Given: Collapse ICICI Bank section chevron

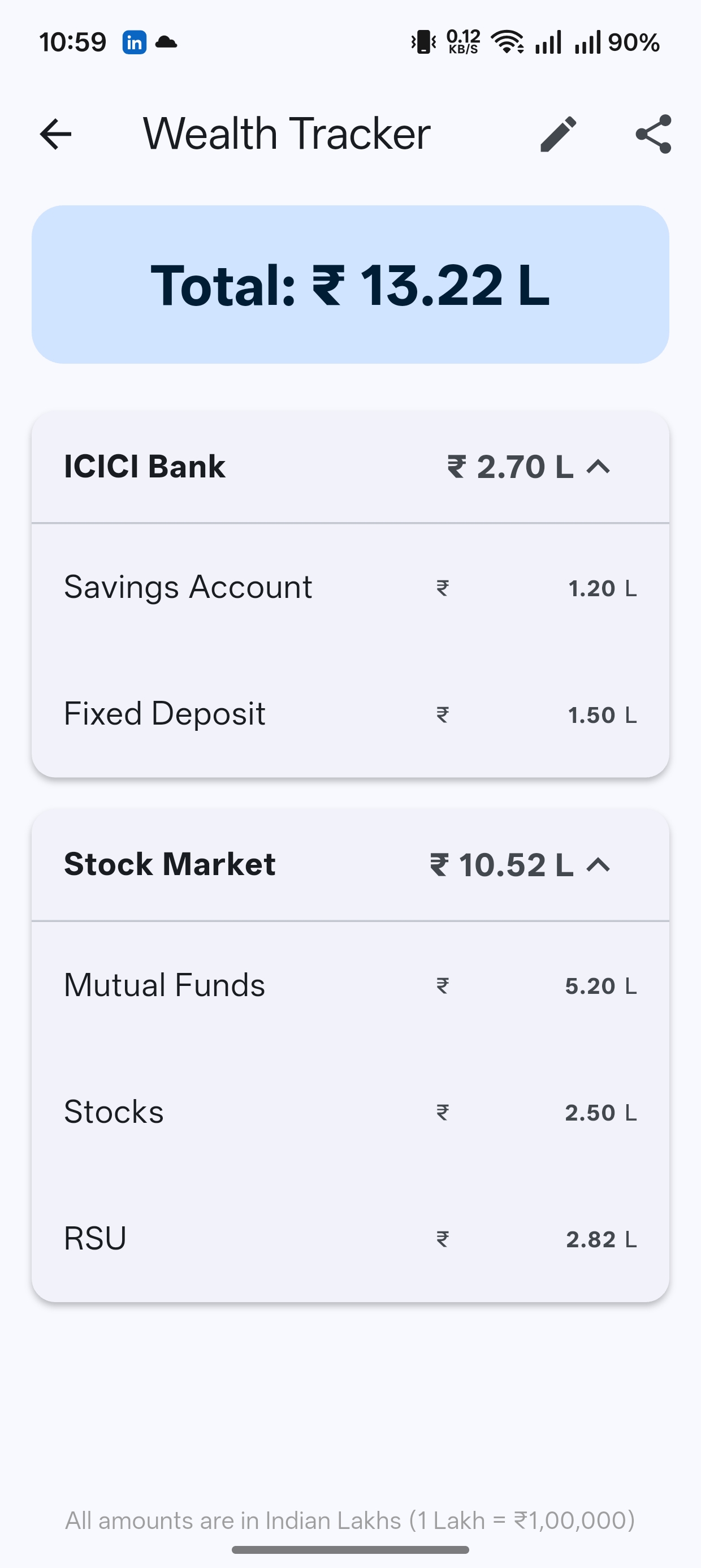Looking at the screenshot, I should (599, 467).
